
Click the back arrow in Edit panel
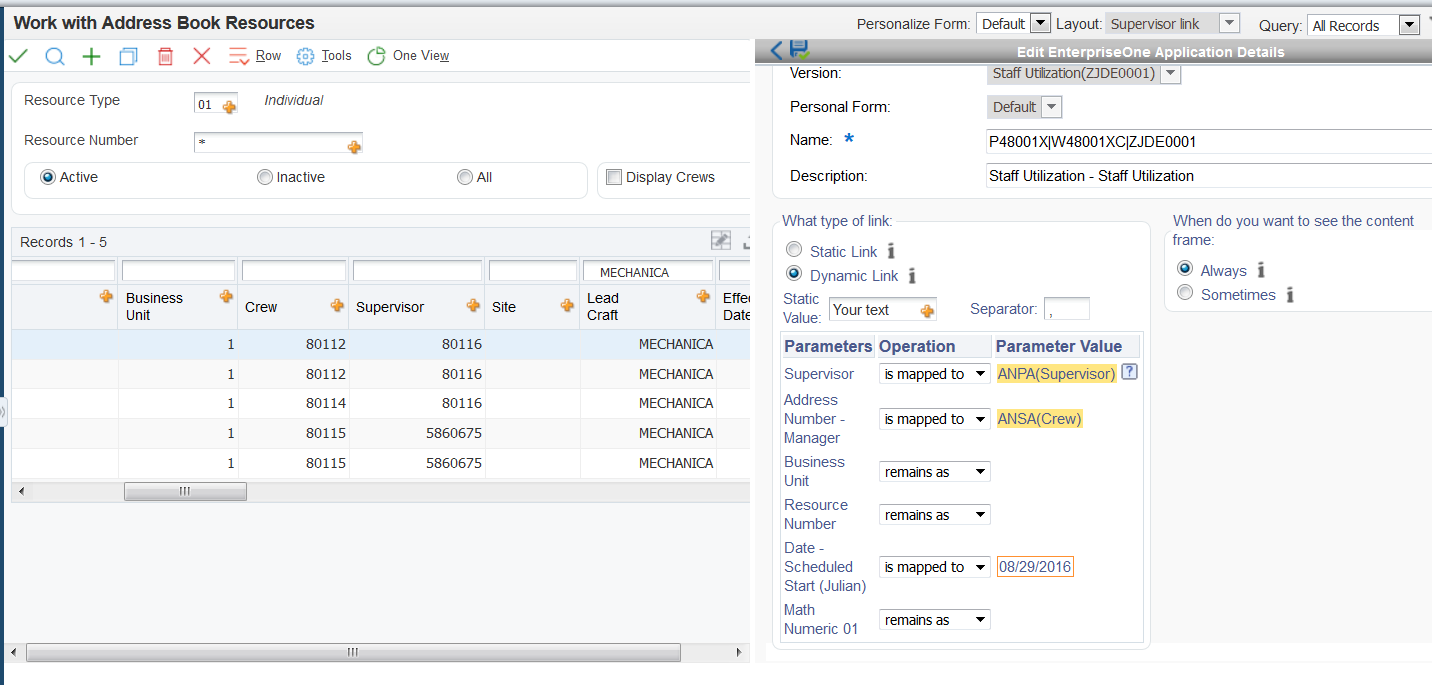(x=777, y=50)
